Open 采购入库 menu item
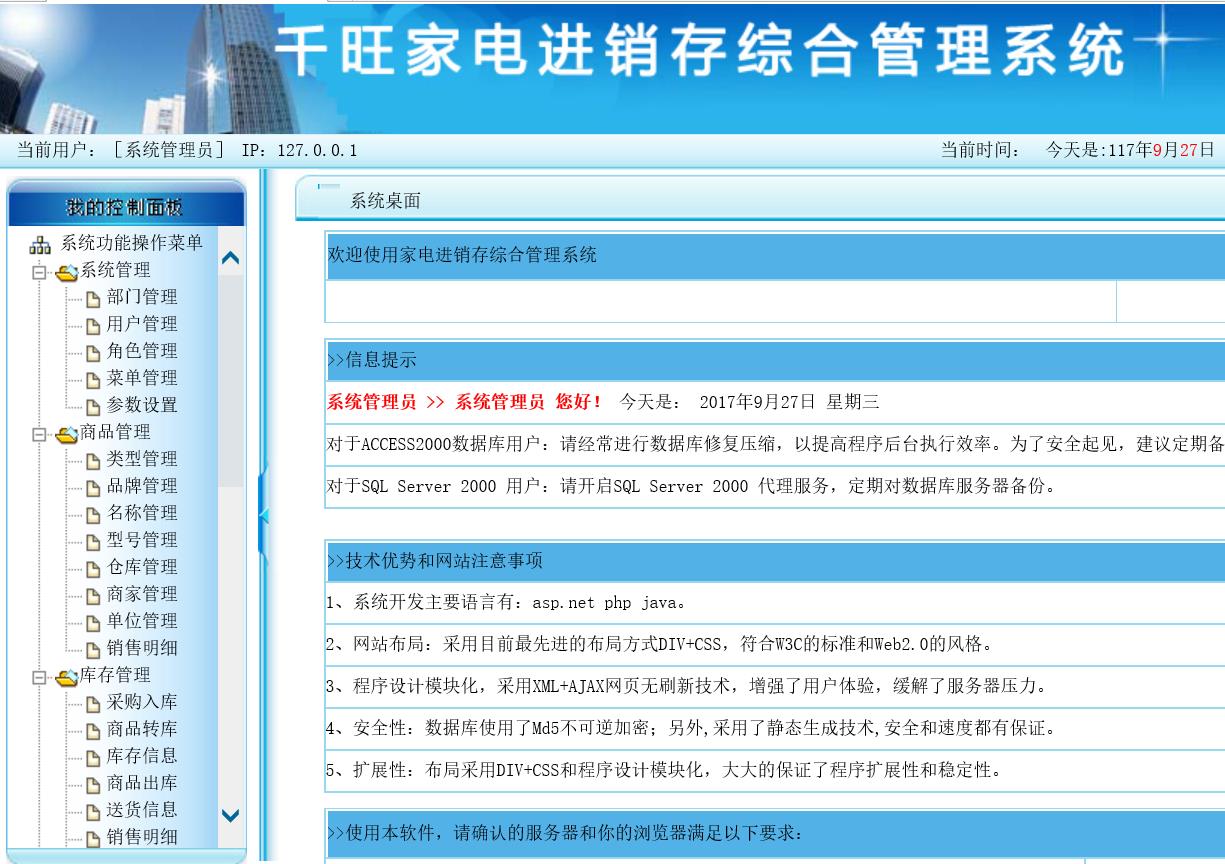This screenshot has width=1225, height=864. click(142, 702)
